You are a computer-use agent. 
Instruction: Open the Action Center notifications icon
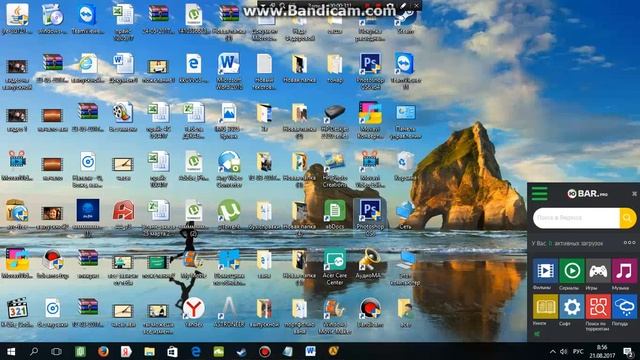tap(628, 351)
